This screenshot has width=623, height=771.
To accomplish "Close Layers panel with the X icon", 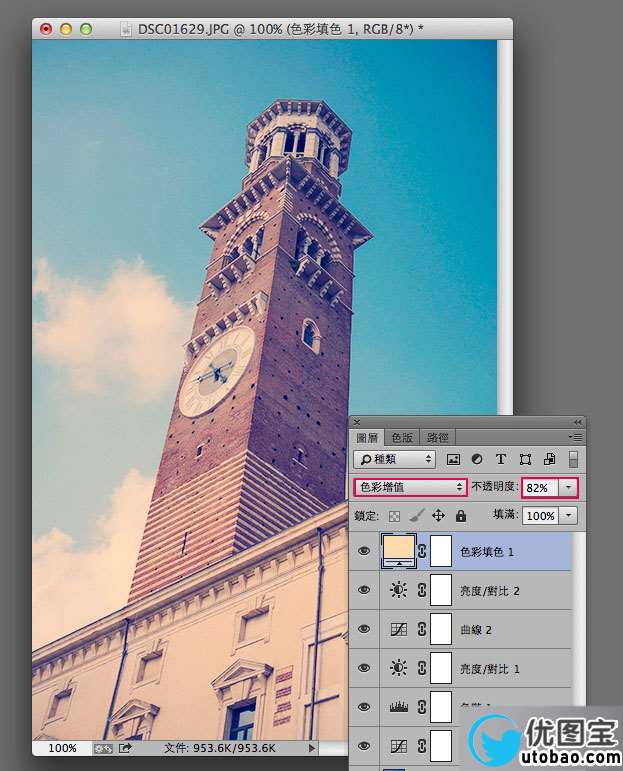I will tap(357, 422).
